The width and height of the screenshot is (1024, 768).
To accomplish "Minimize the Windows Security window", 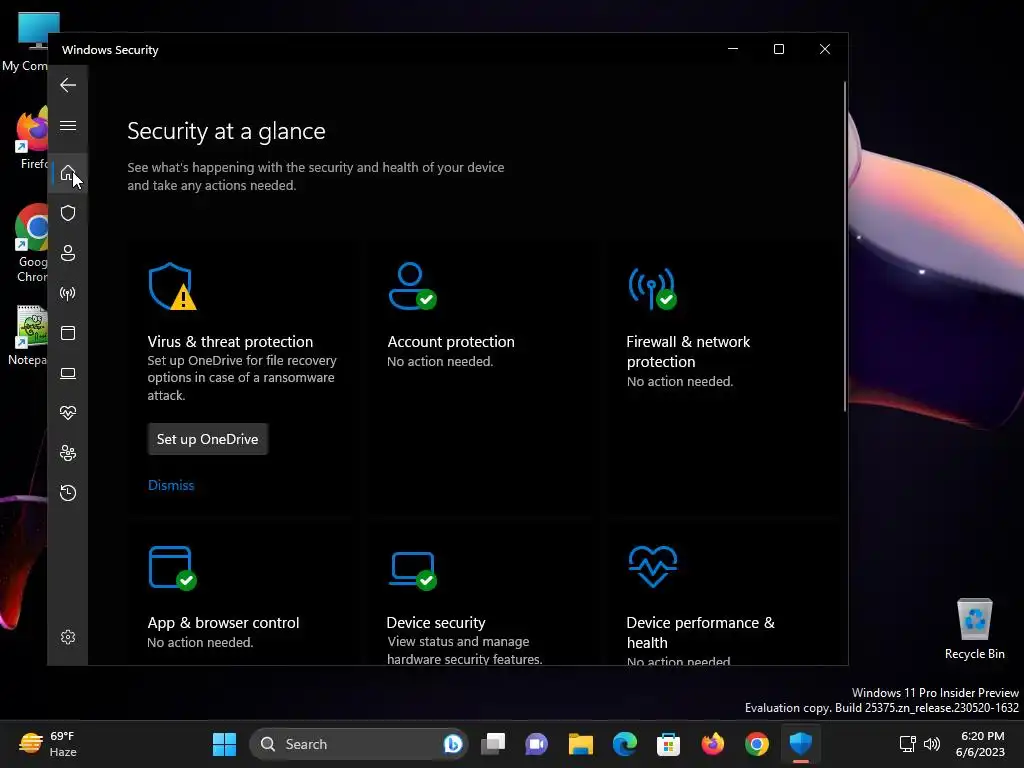I will pyautogui.click(x=733, y=49).
